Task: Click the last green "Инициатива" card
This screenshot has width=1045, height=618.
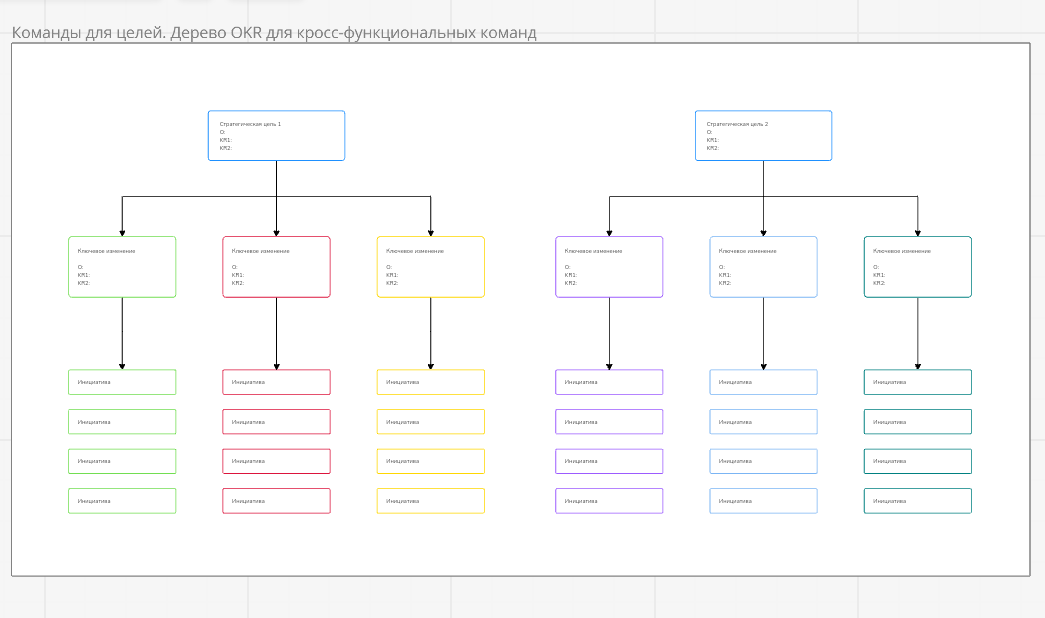Action: coord(122,501)
